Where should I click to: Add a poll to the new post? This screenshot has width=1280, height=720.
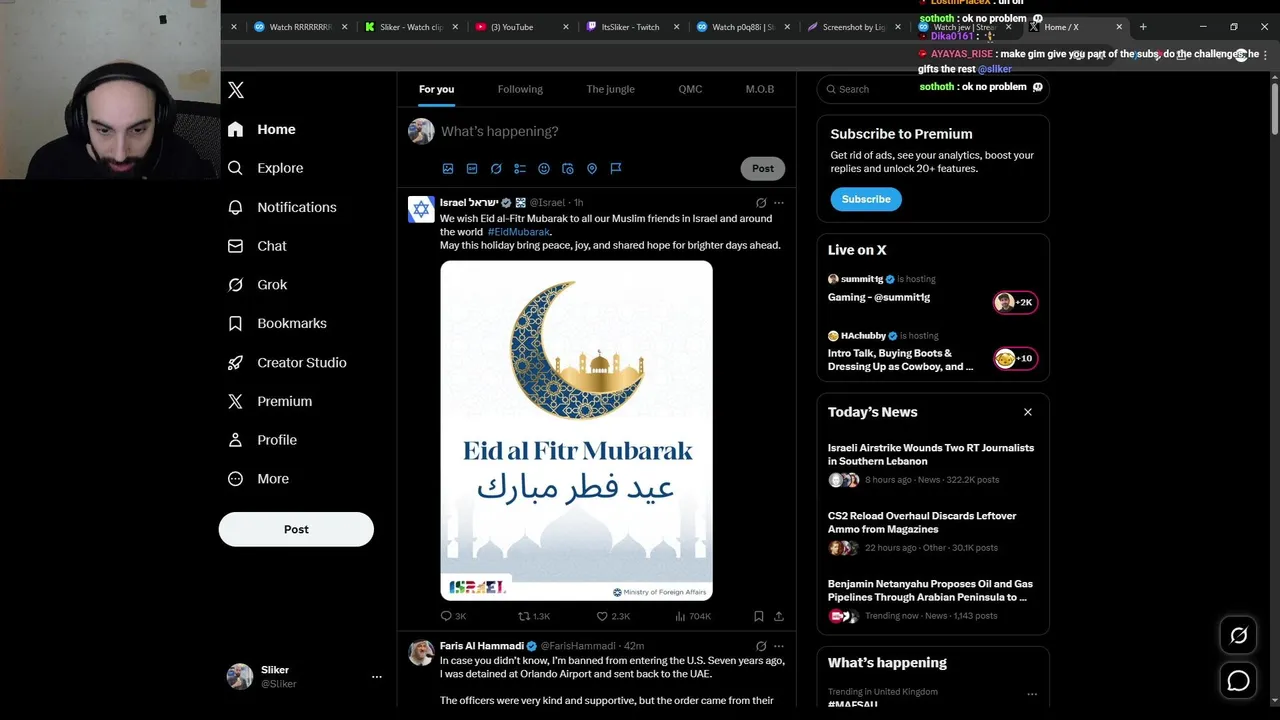point(520,169)
